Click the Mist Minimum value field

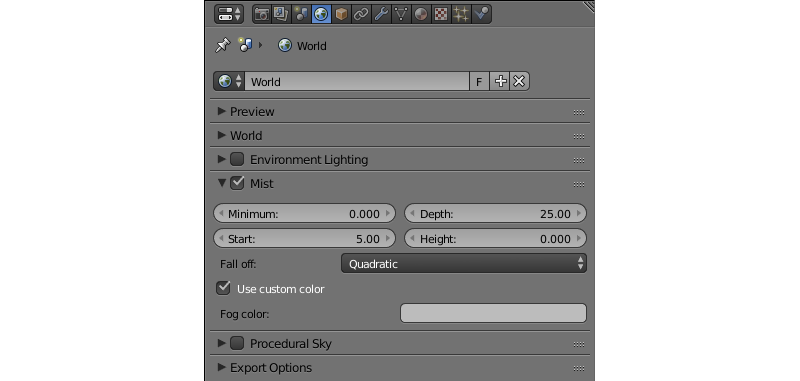coord(305,214)
